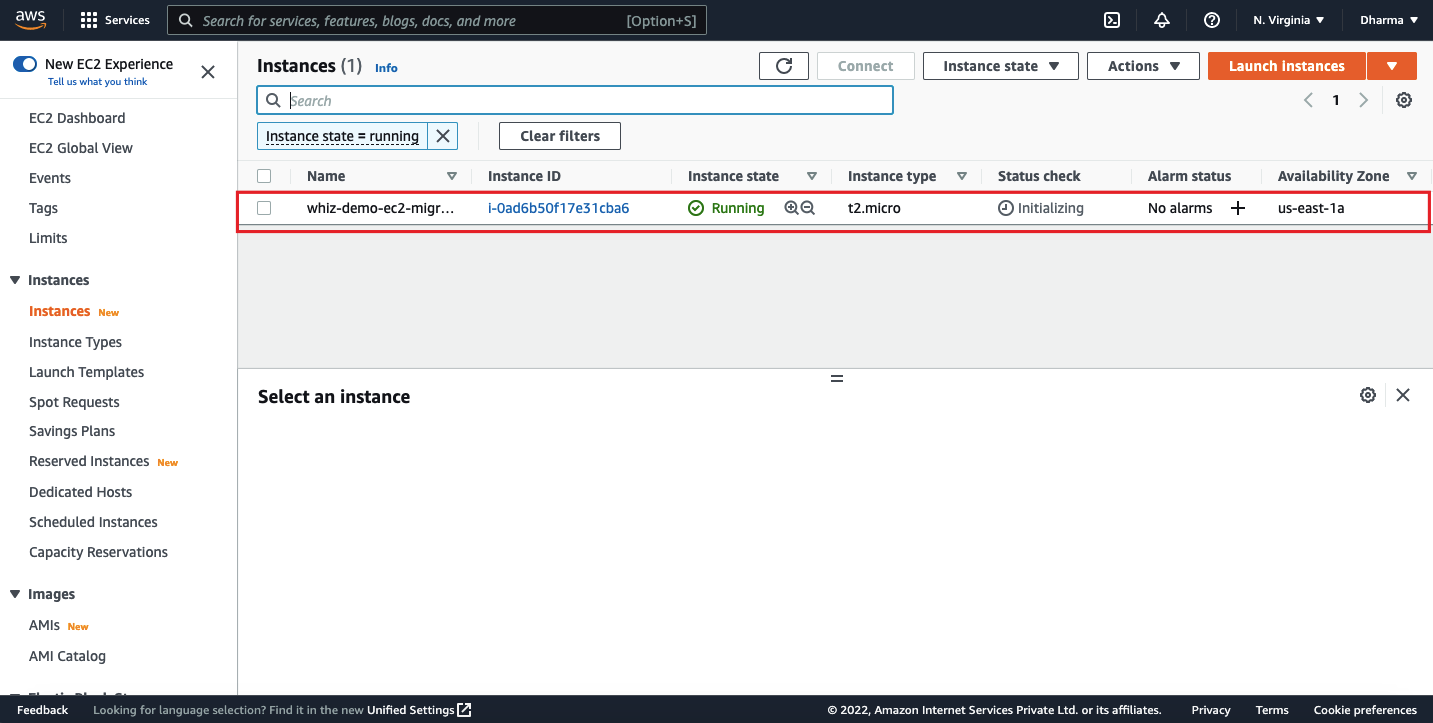
Task: Open AWS home via the aws logo
Action: tap(33, 20)
